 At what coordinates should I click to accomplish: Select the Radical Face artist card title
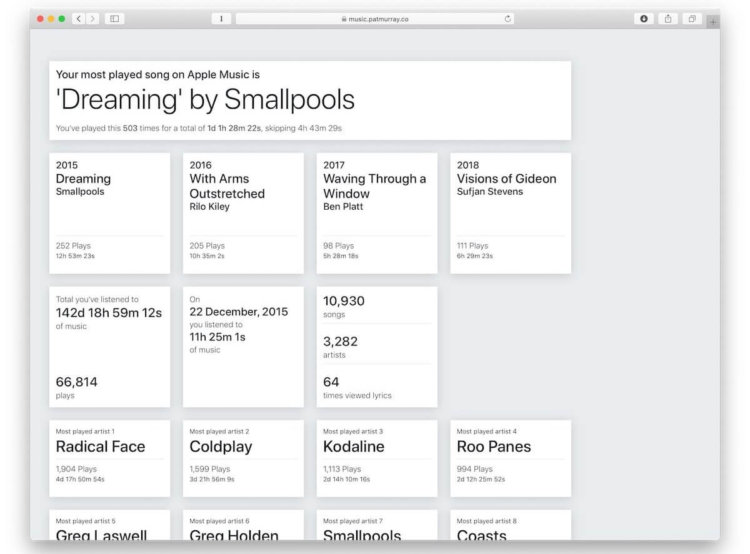click(x=100, y=447)
